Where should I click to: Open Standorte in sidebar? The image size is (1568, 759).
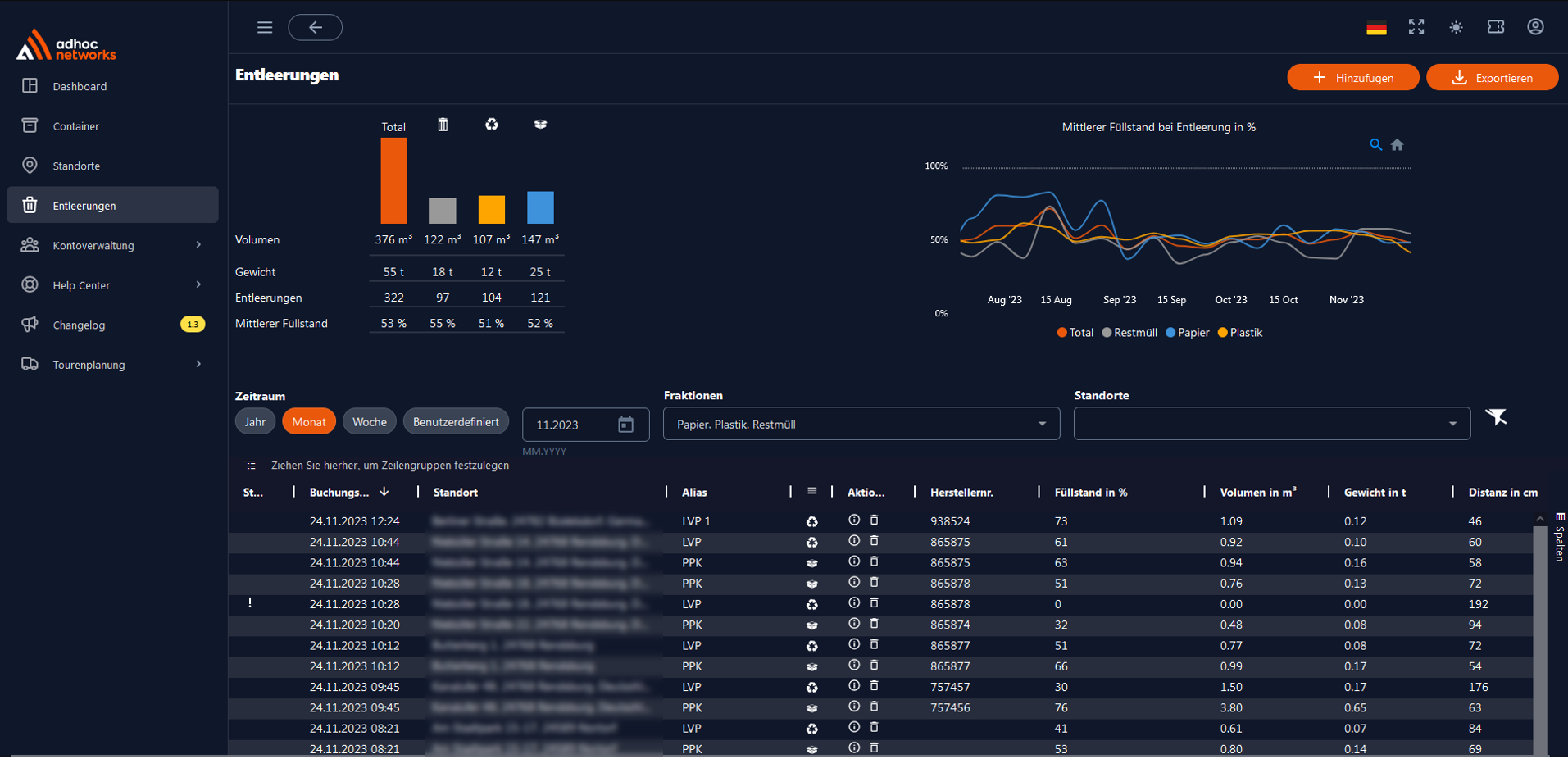click(x=112, y=166)
